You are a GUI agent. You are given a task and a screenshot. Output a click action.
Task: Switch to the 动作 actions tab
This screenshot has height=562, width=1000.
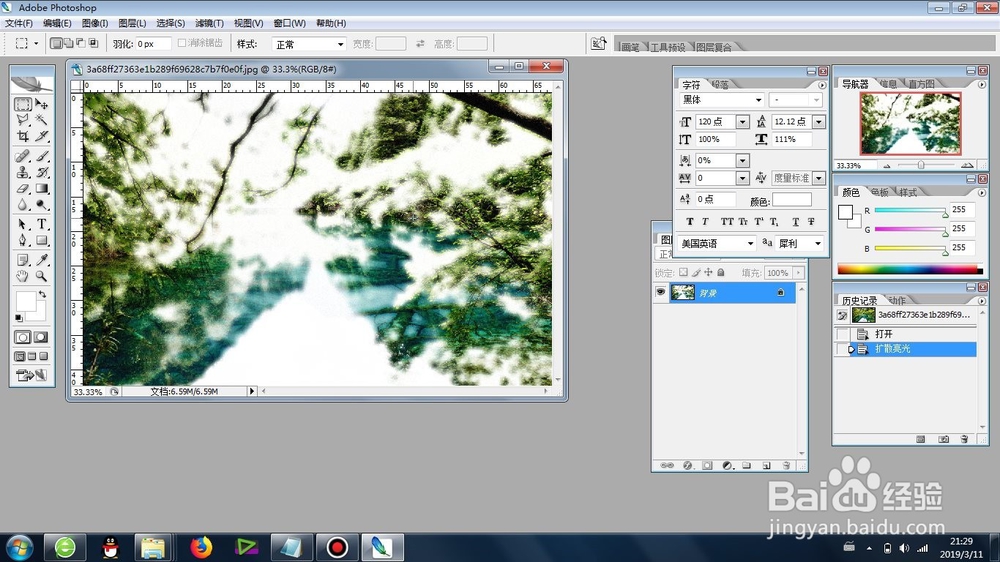[897, 300]
